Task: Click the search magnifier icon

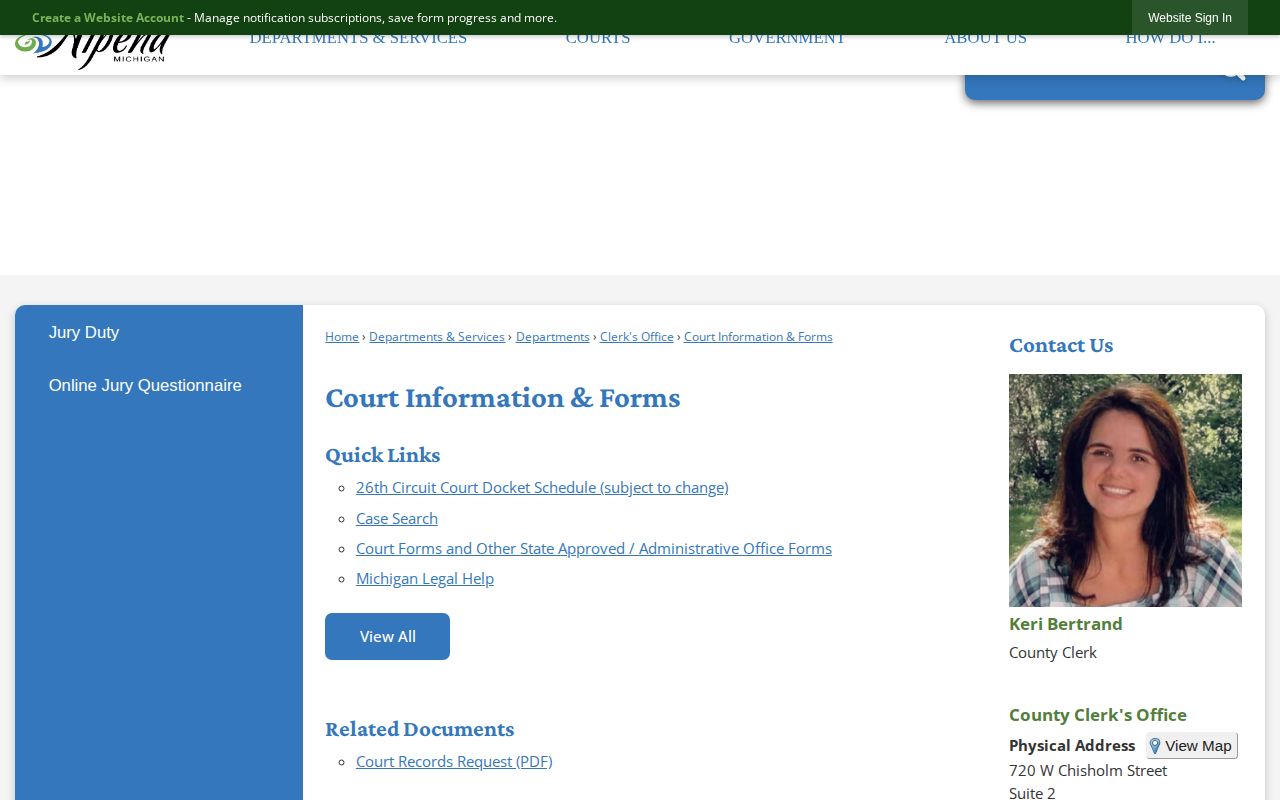Action: point(1233,72)
